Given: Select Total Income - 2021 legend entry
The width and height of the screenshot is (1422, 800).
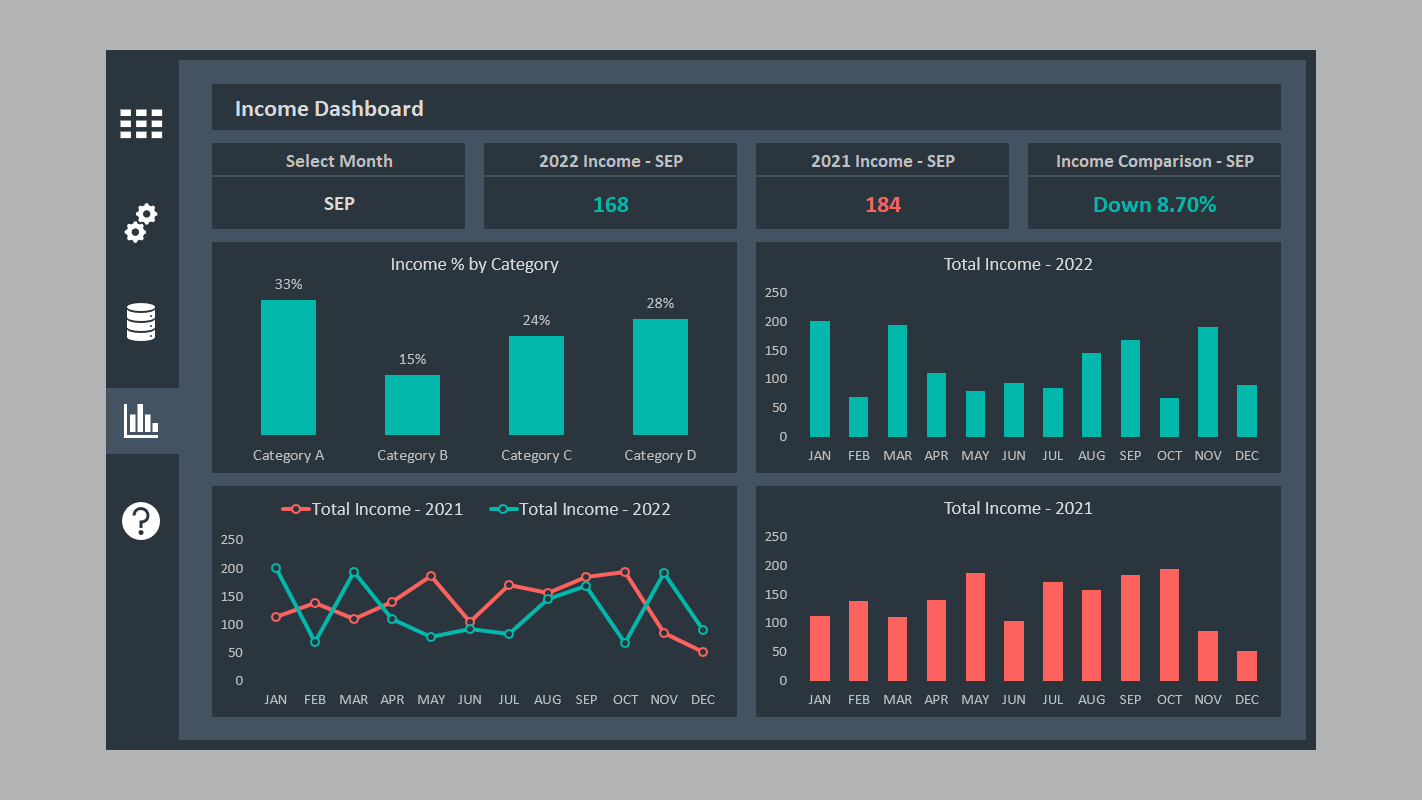Looking at the screenshot, I should pyautogui.click(x=373, y=509).
